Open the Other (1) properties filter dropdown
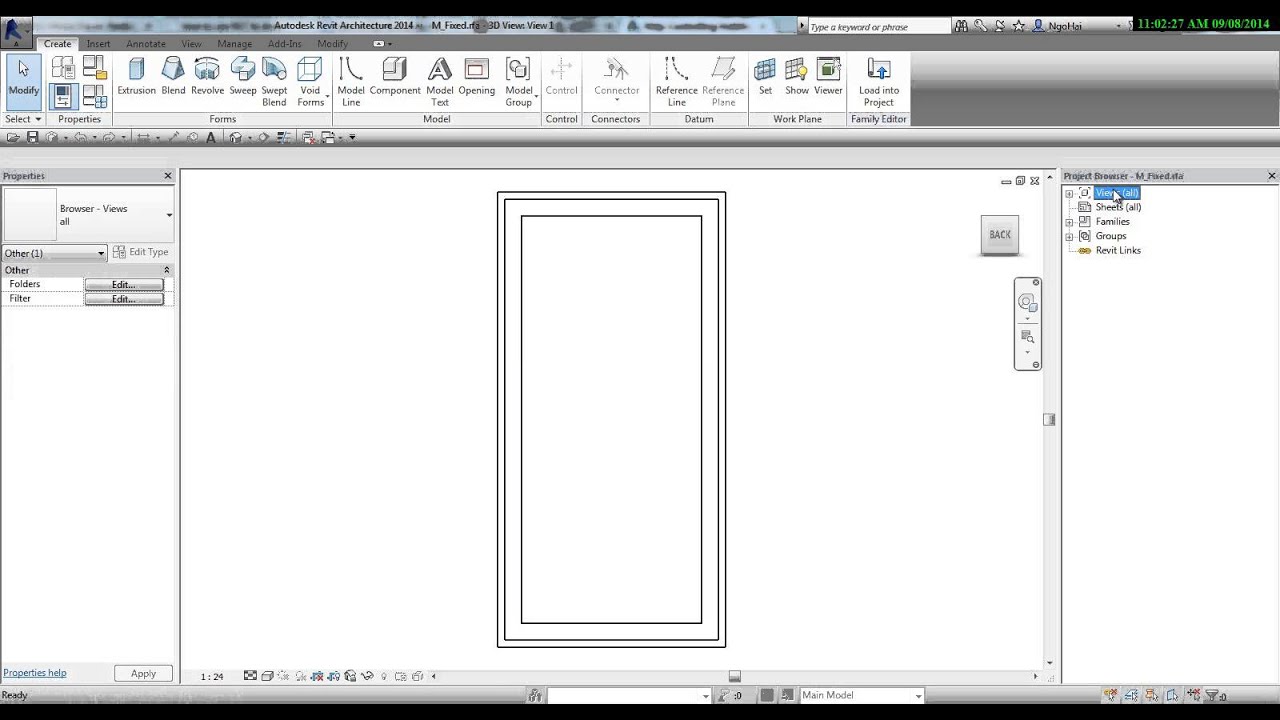 [54, 253]
